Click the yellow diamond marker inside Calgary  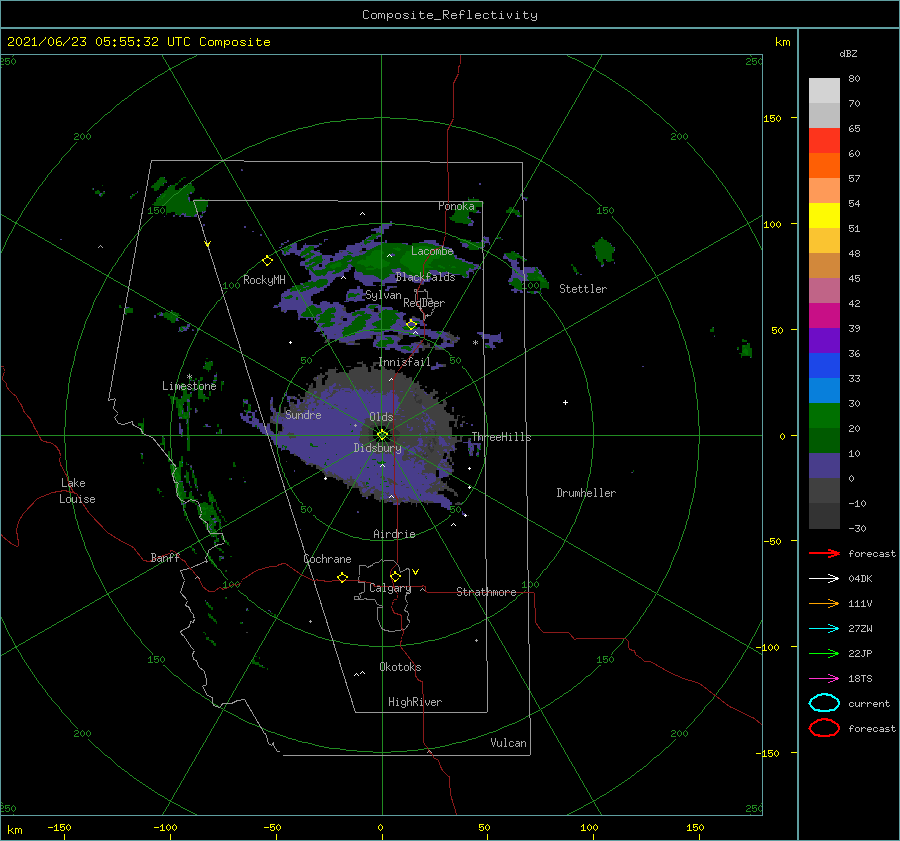[x=395, y=576]
